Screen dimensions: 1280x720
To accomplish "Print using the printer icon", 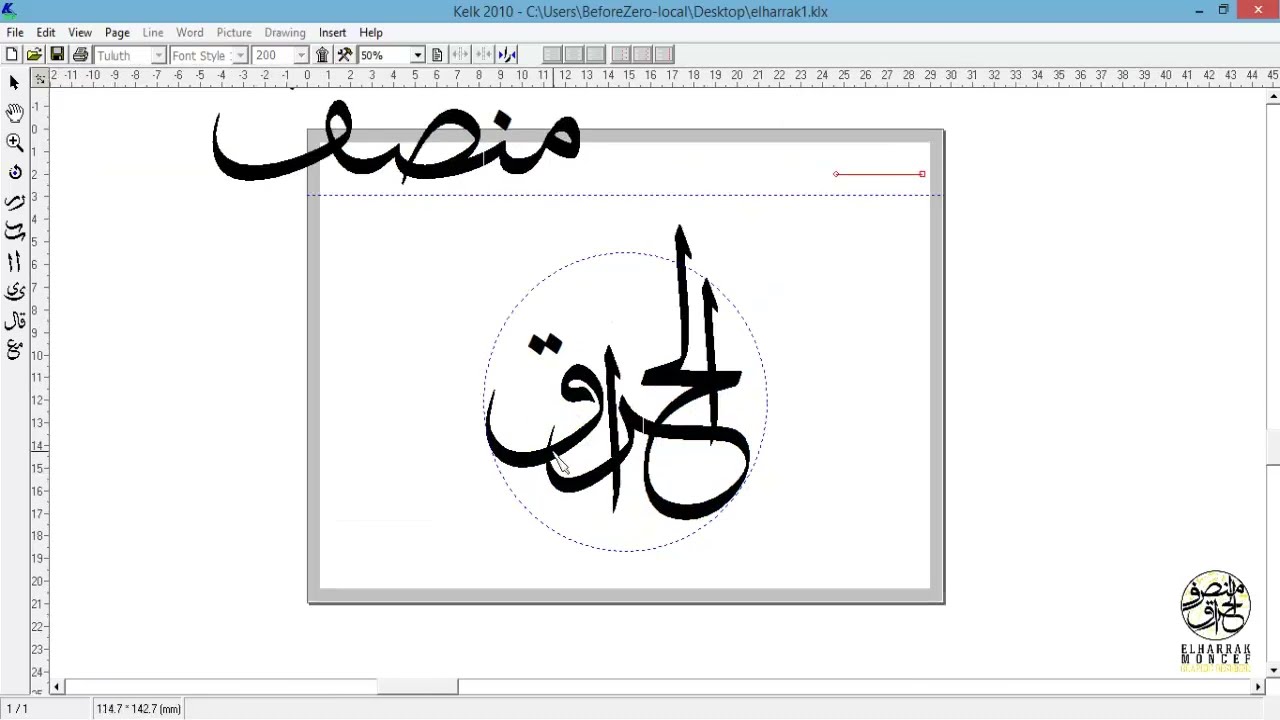I will click(x=80, y=55).
